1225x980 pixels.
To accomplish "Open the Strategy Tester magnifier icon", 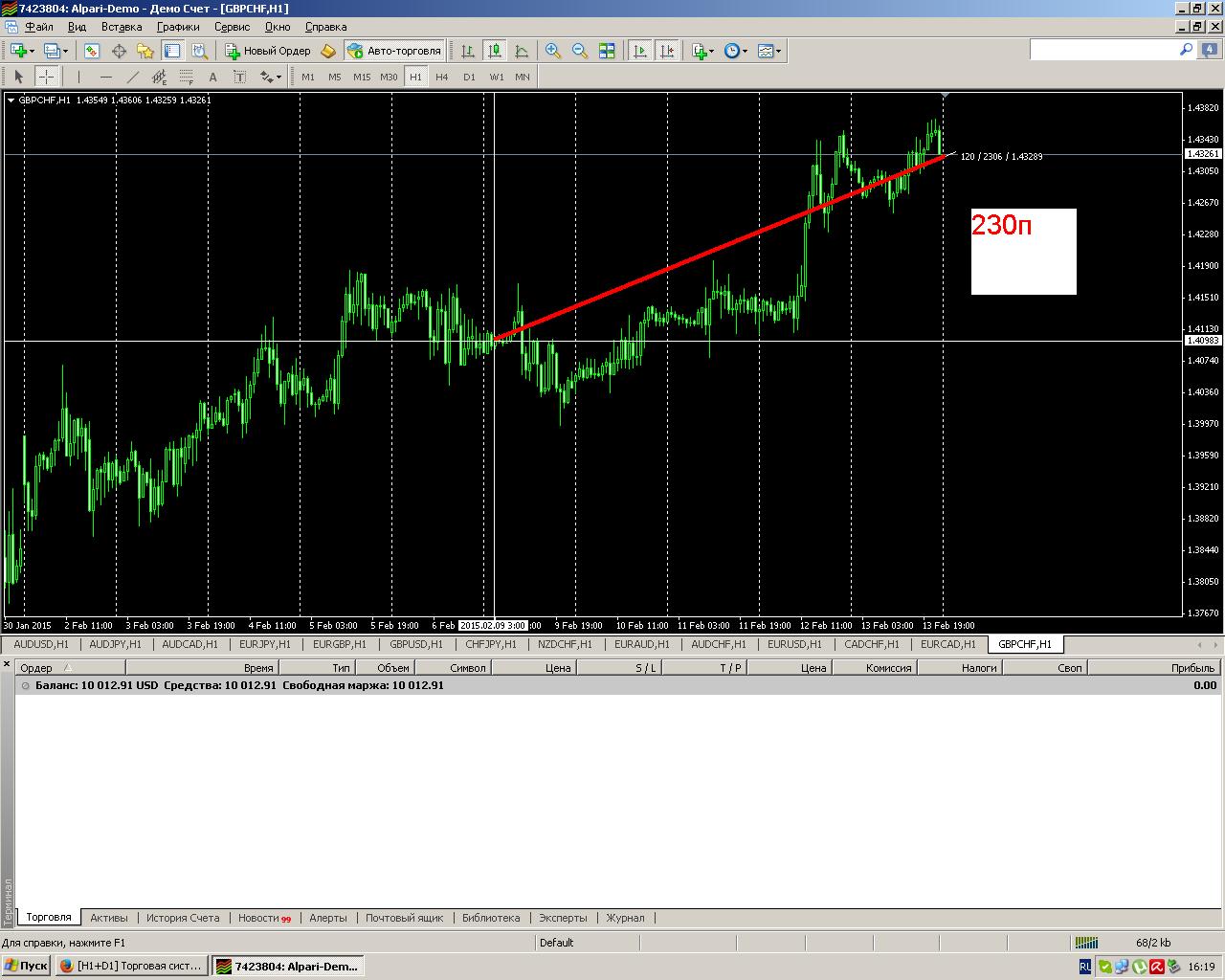I will click(199, 51).
